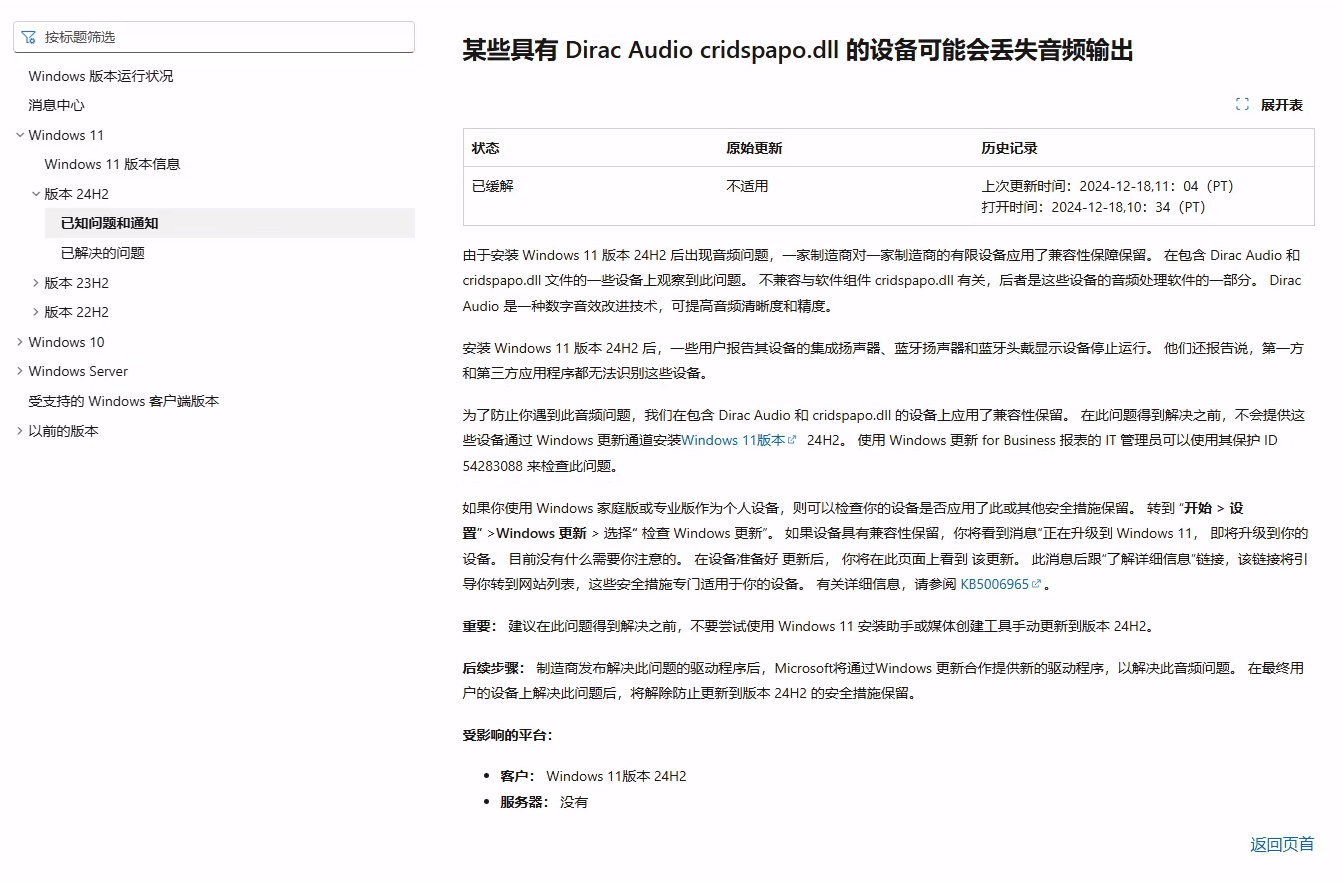Click the 重要： bold label
The width and height of the screenshot is (1342, 883).
(480, 626)
